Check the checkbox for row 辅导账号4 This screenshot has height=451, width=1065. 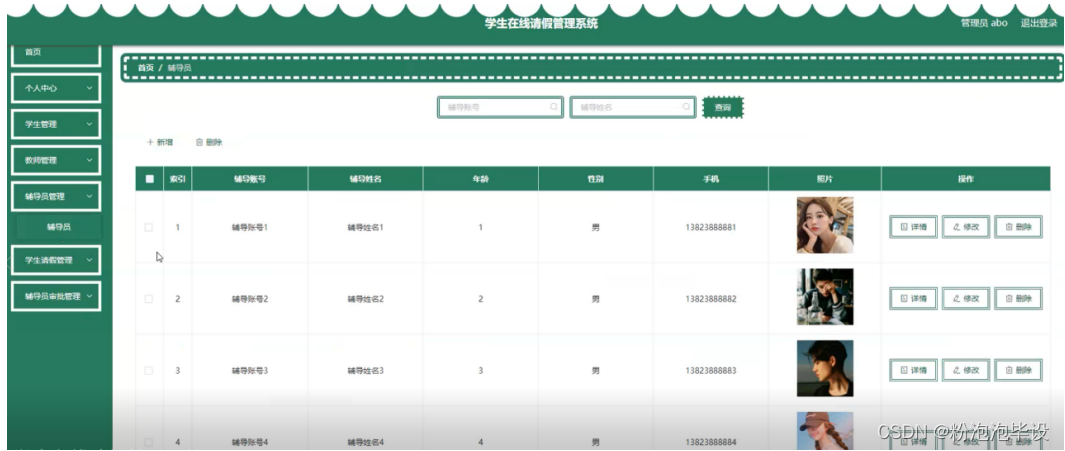(149, 442)
